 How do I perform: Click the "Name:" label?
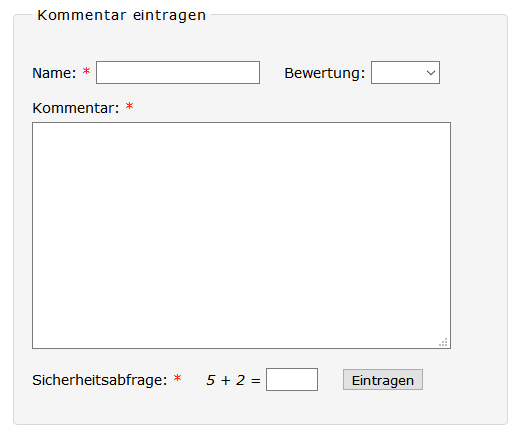[54, 73]
